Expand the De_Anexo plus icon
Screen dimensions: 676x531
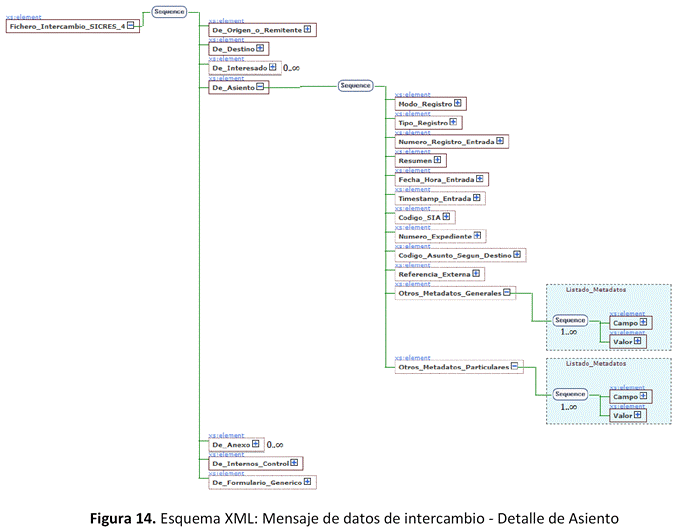pyautogui.click(x=256, y=444)
